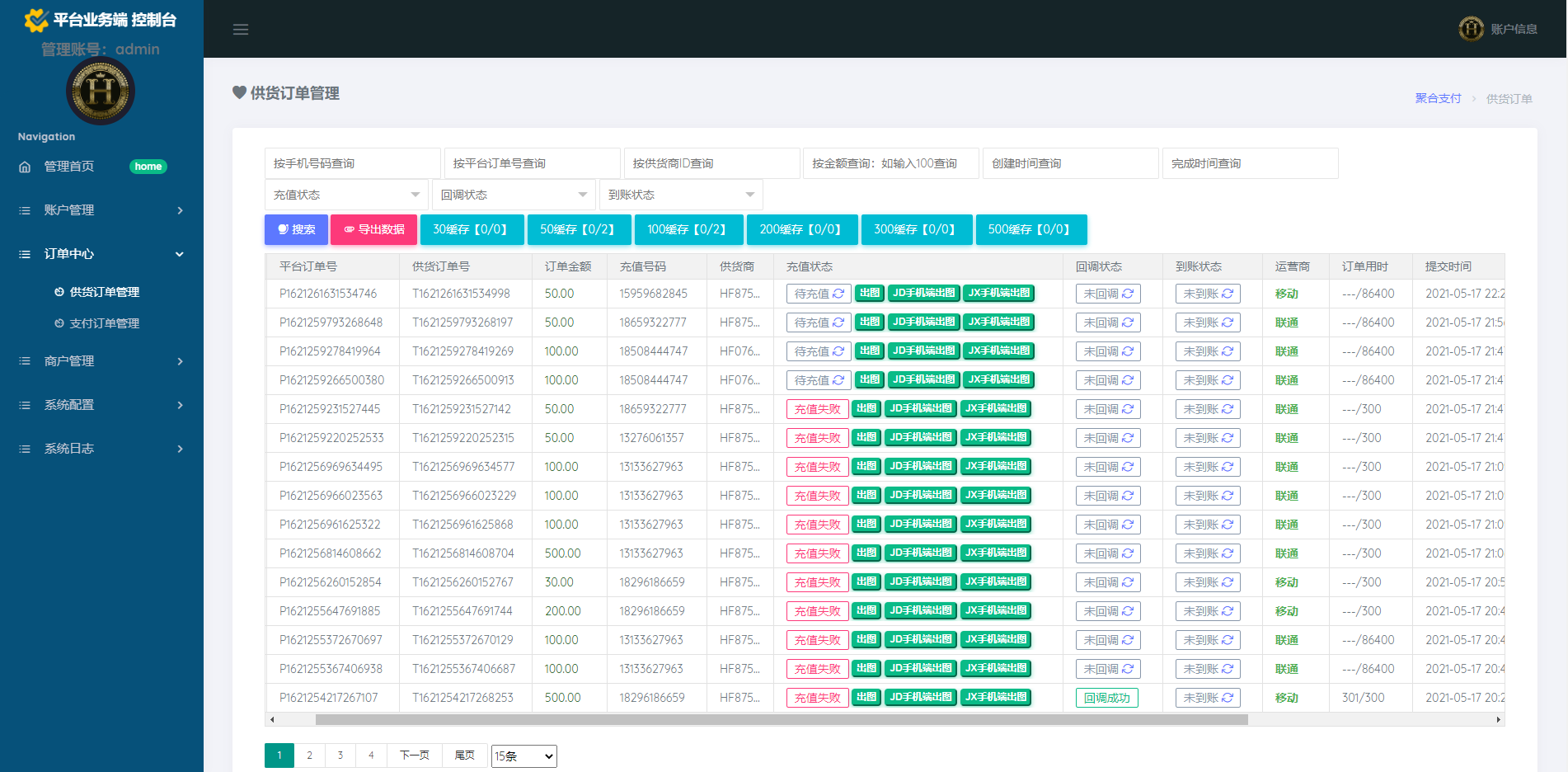This screenshot has width=1568, height=772.
Task: Click the 搜索 search button
Action: point(295,229)
